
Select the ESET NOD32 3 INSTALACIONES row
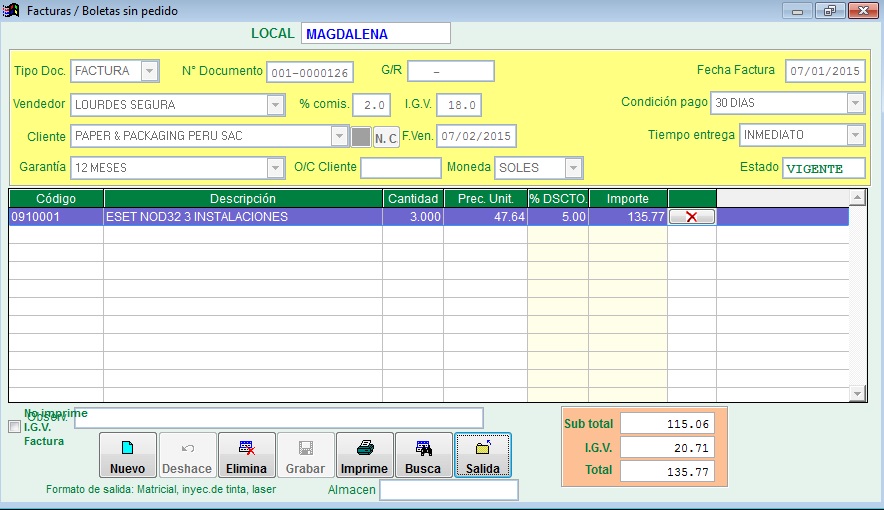coord(243,217)
